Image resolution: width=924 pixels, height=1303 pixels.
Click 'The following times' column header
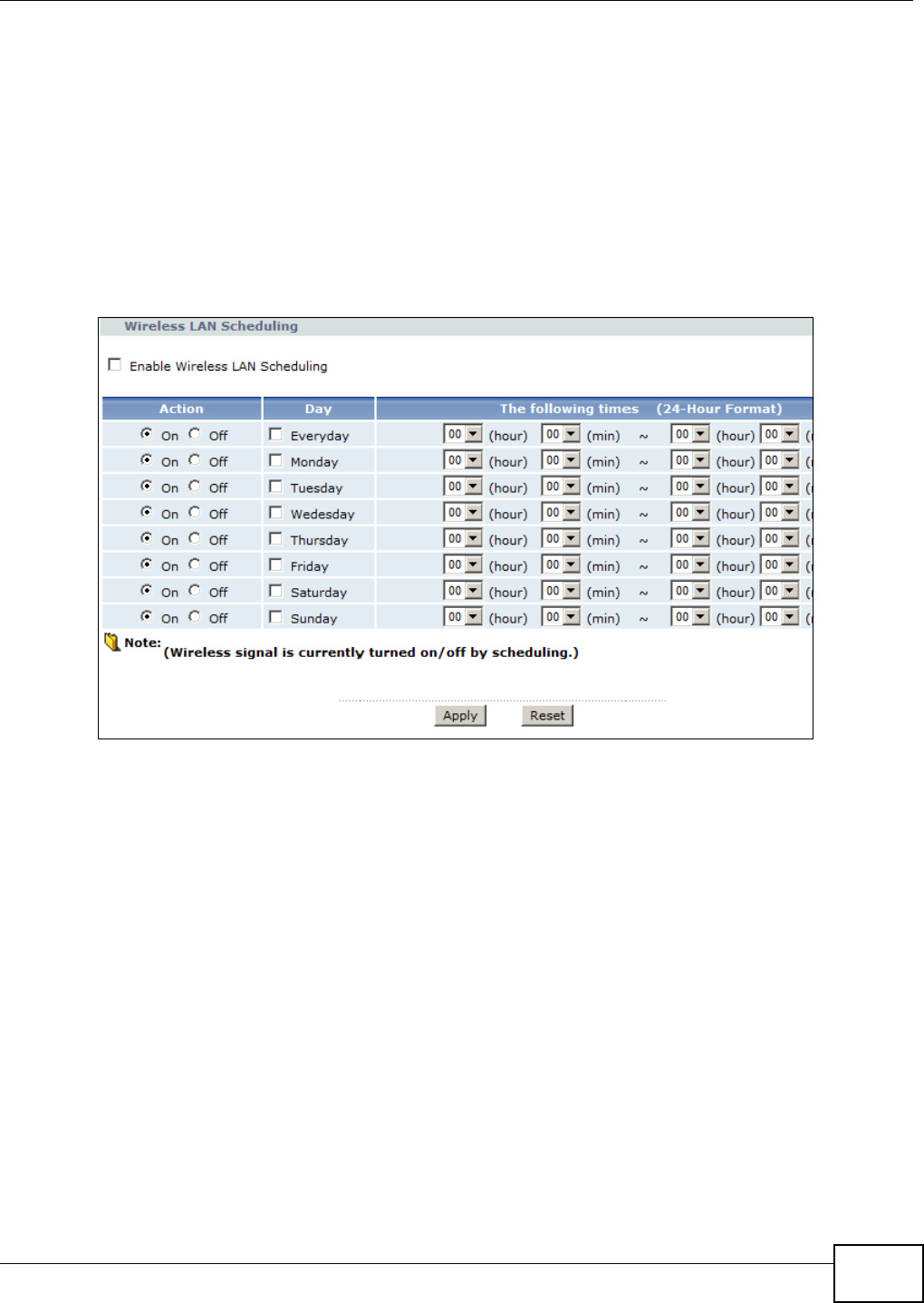coord(594,409)
